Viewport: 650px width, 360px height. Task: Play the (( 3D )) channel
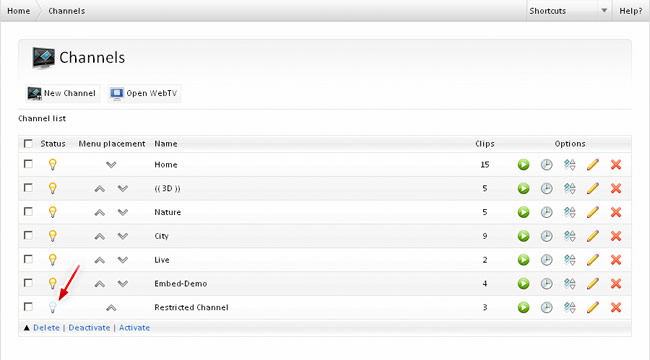[524, 189]
